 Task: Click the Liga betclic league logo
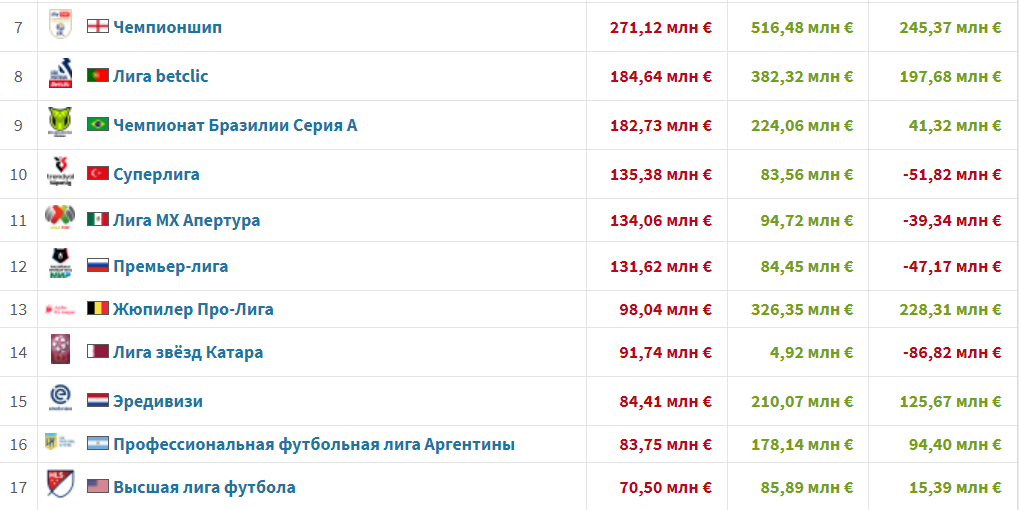(x=60, y=76)
